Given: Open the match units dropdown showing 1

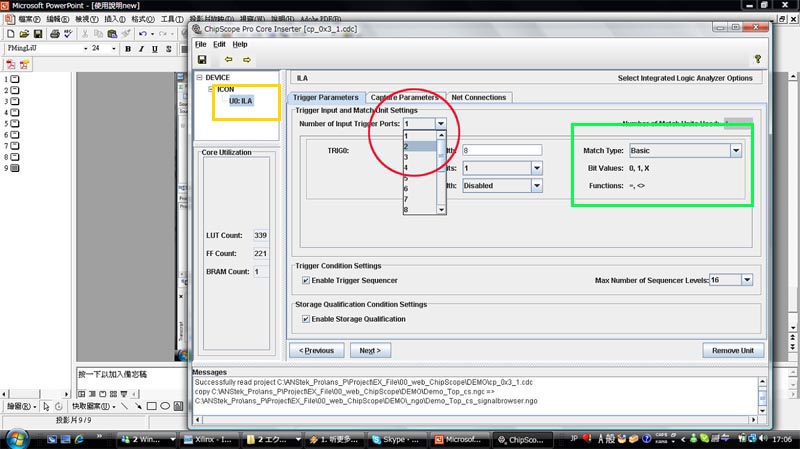Looking at the screenshot, I should [537, 168].
